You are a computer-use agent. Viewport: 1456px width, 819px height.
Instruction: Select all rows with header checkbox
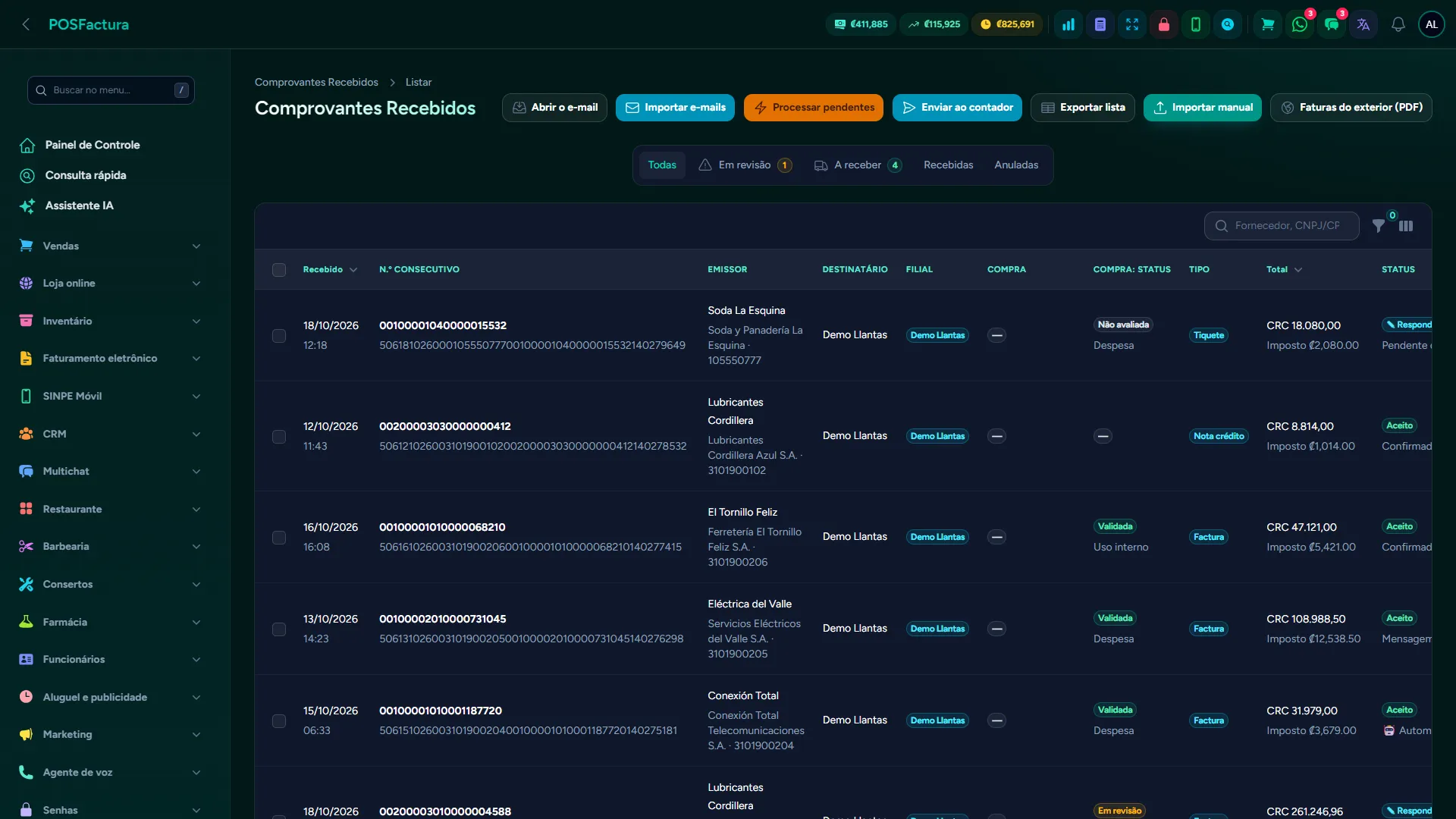[279, 270]
